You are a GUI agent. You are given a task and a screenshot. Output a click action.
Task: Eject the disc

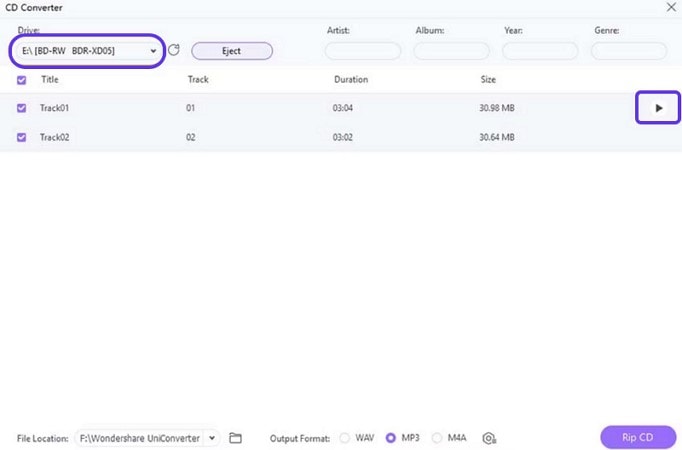[232, 51]
